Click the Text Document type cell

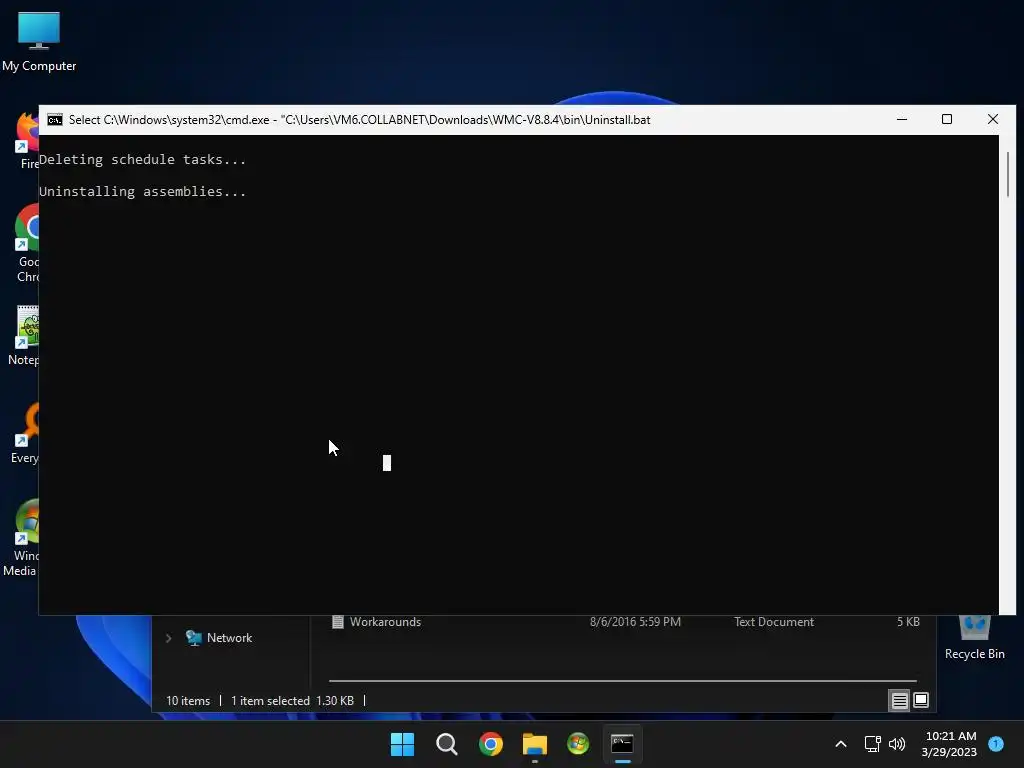coord(774,622)
